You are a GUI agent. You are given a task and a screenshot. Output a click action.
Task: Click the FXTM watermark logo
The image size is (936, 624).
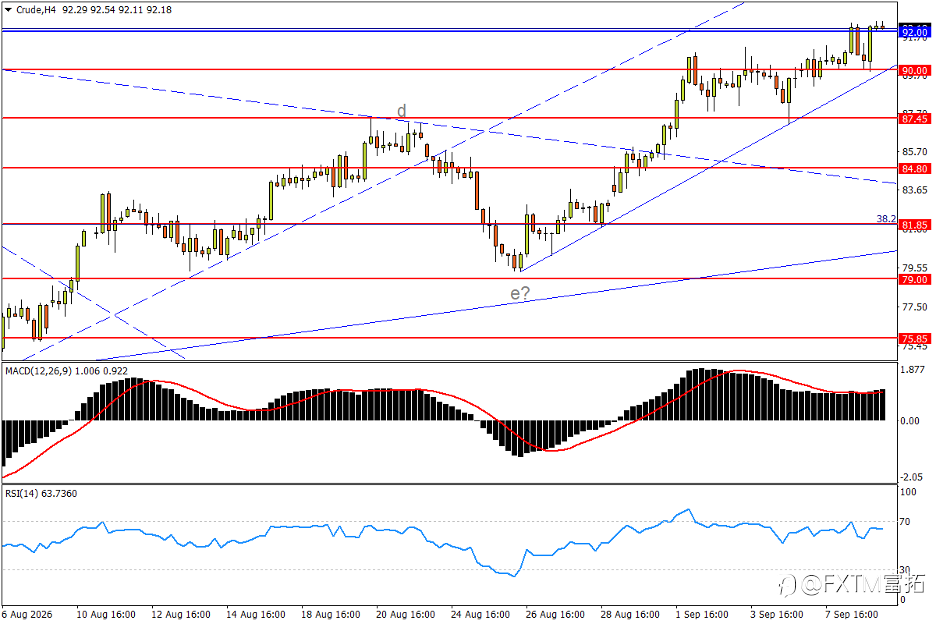(852, 584)
